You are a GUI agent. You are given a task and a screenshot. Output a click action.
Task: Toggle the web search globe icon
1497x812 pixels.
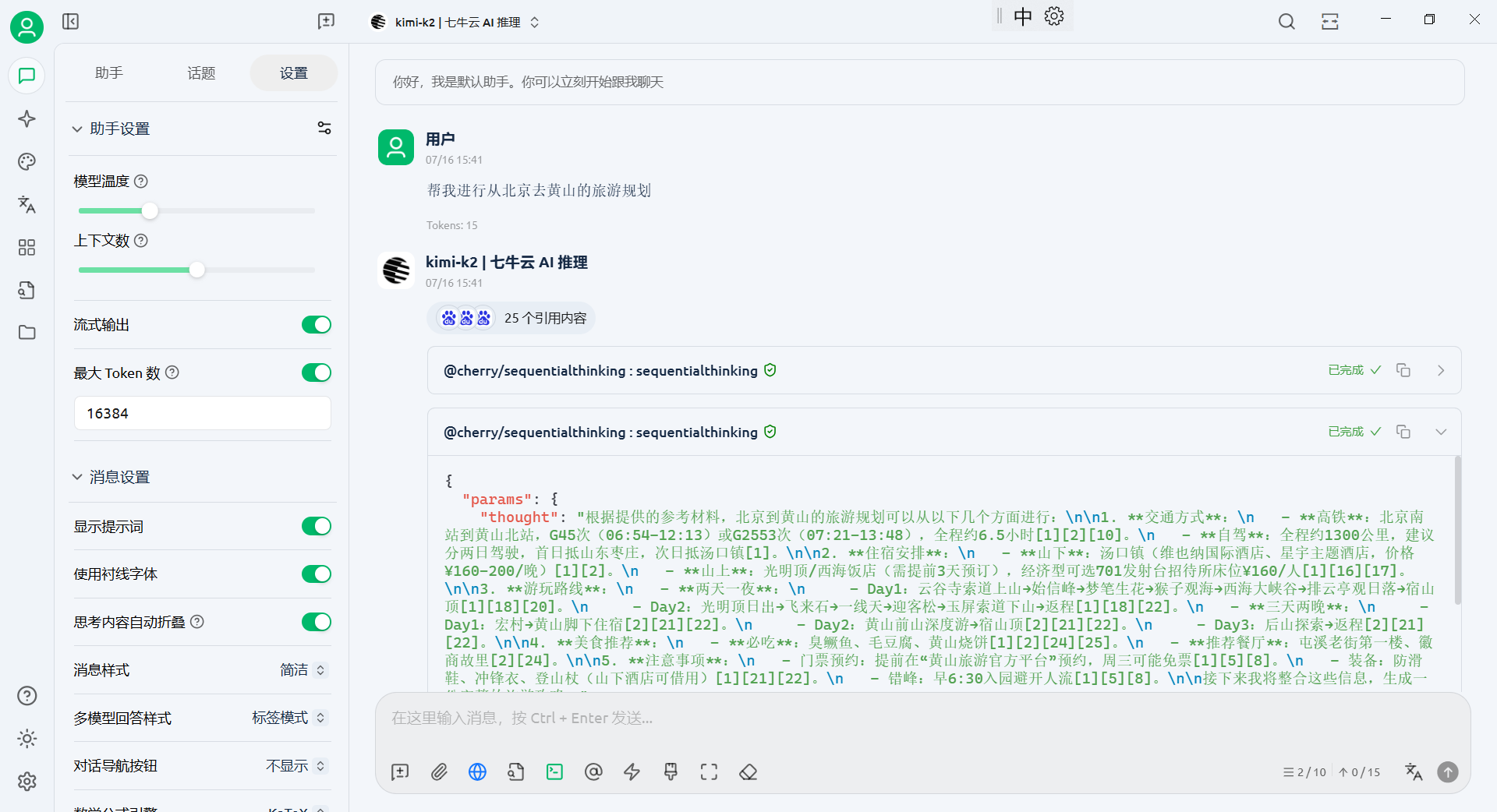point(477,772)
